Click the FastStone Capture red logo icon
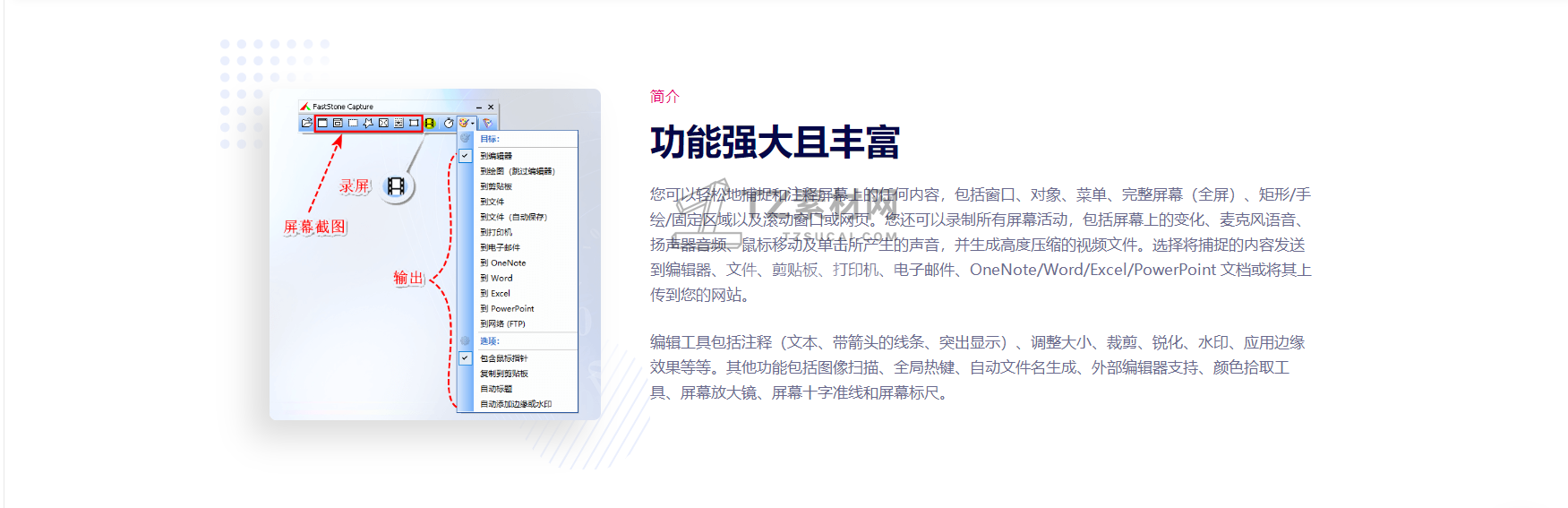 pyautogui.click(x=305, y=107)
